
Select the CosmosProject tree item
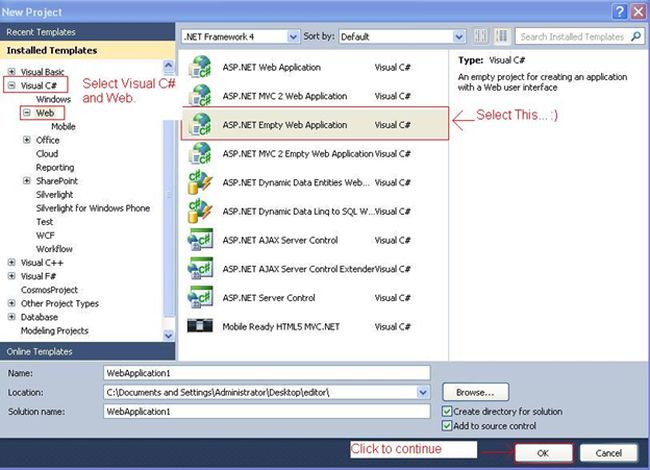pyautogui.click(x=49, y=290)
